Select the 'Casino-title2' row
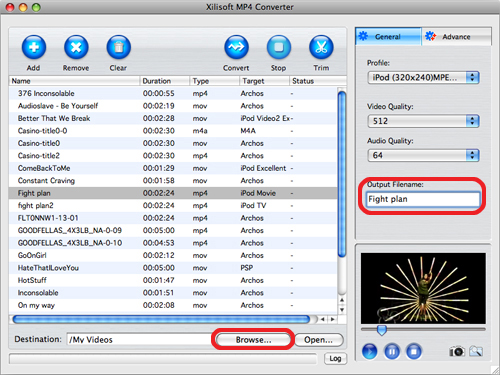Image resolution: width=500 pixels, height=375 pixels. (173, 156)
